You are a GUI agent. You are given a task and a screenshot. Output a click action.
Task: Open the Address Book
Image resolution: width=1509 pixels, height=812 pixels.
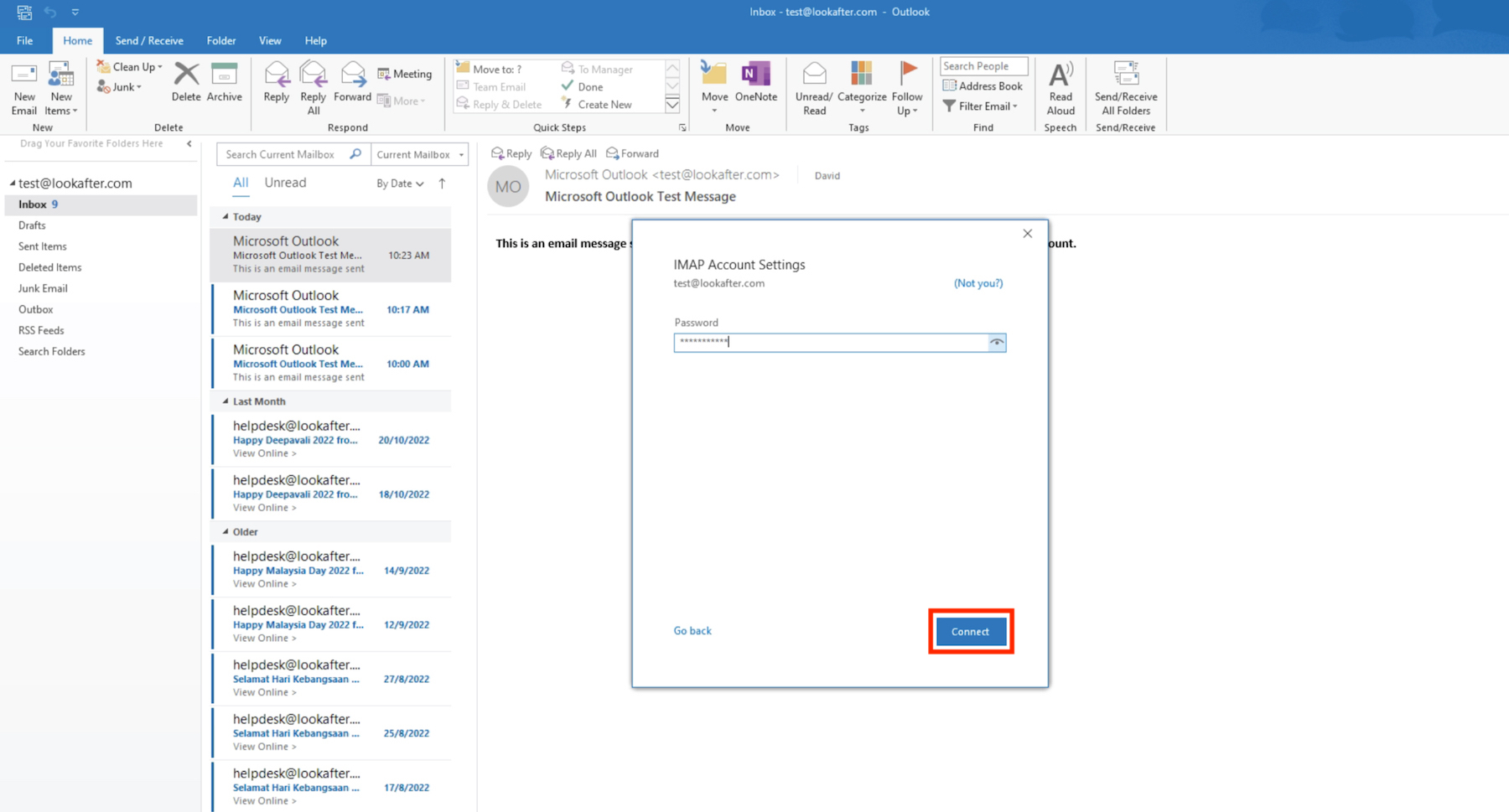point(983,86)
